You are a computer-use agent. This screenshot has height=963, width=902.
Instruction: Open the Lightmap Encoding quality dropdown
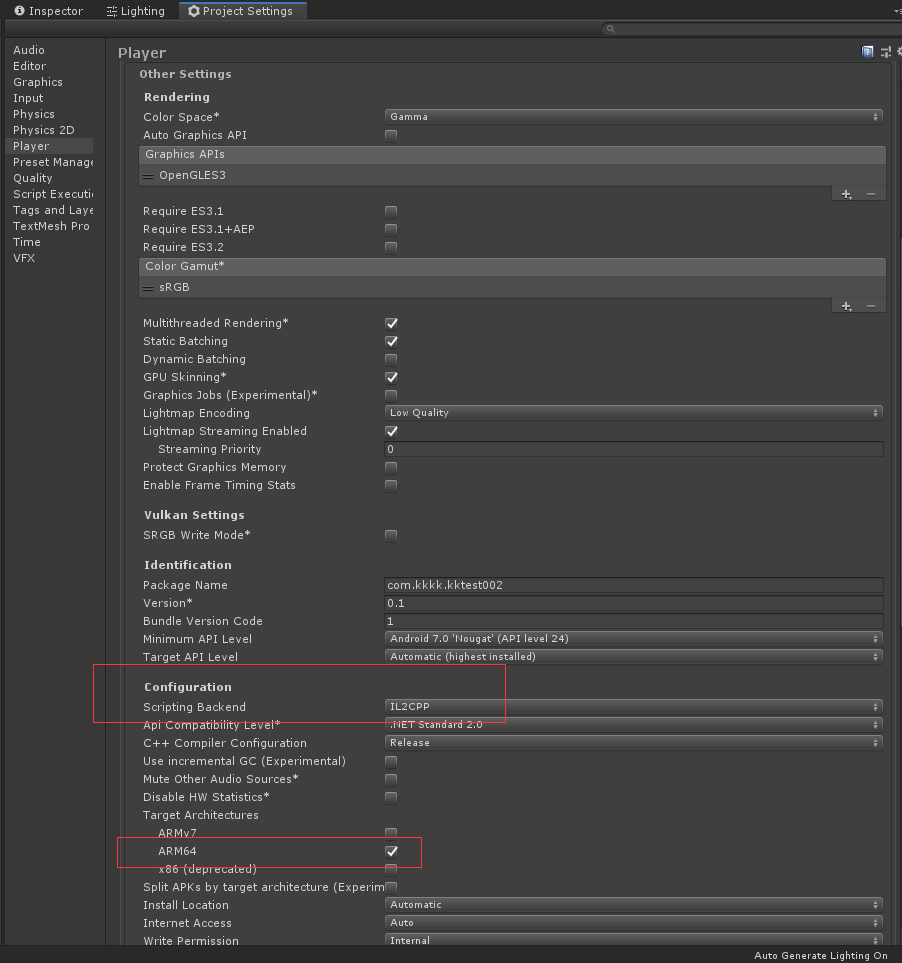coord(633,412)
